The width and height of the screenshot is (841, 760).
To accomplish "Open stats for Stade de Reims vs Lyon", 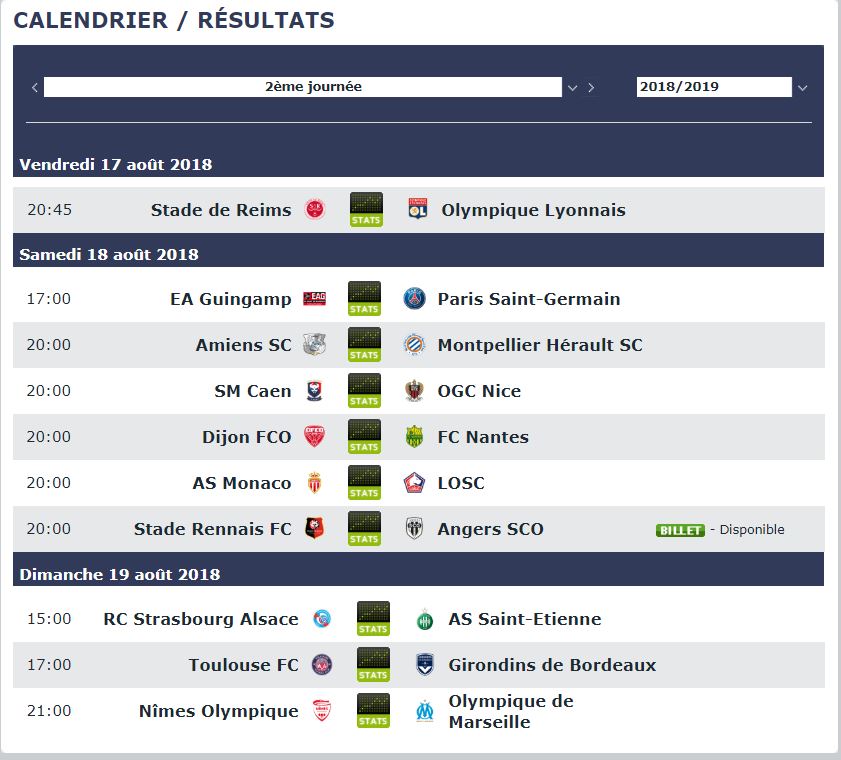I will (x=366, y=210).
